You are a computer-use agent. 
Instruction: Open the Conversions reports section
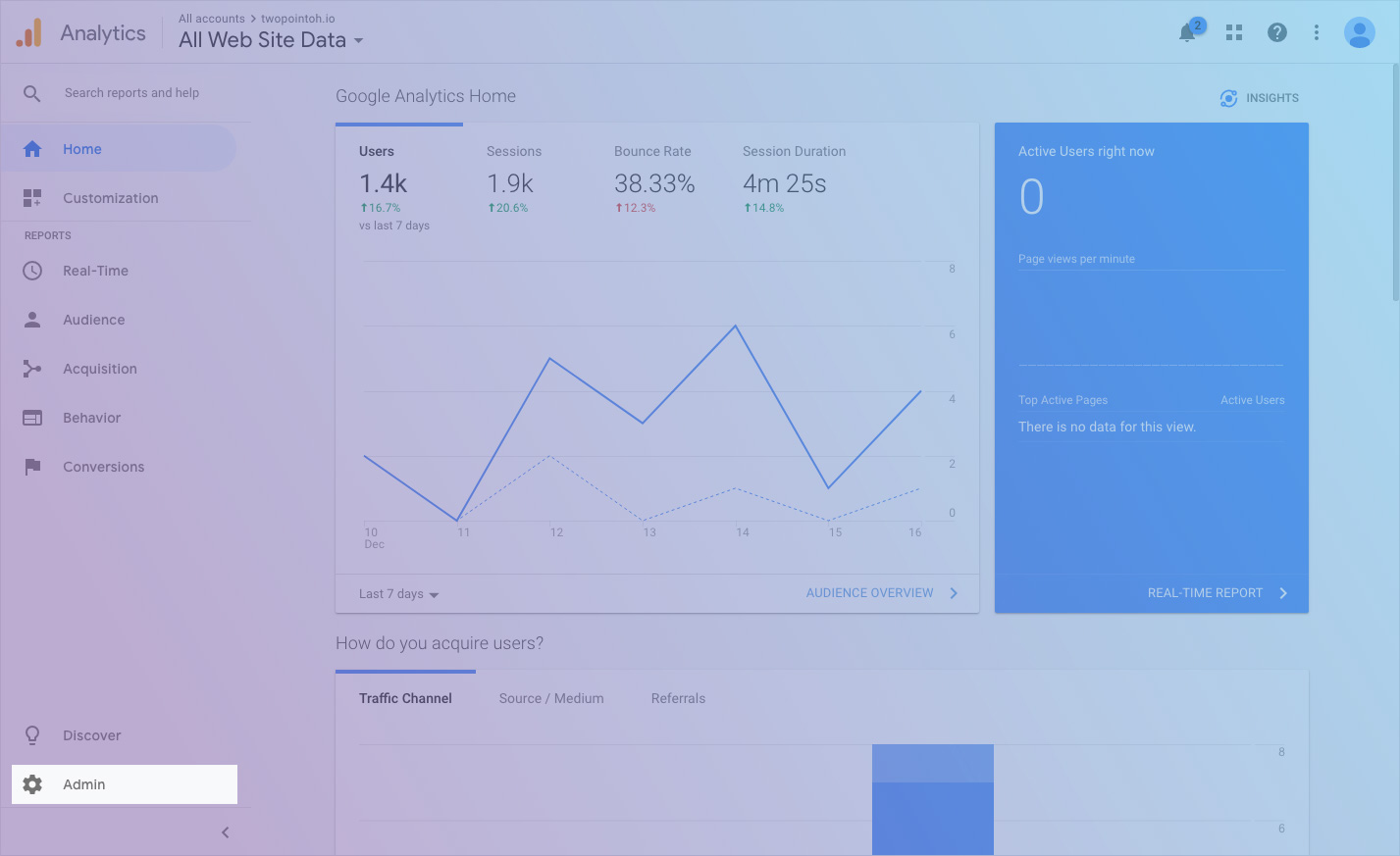[119, 467]
